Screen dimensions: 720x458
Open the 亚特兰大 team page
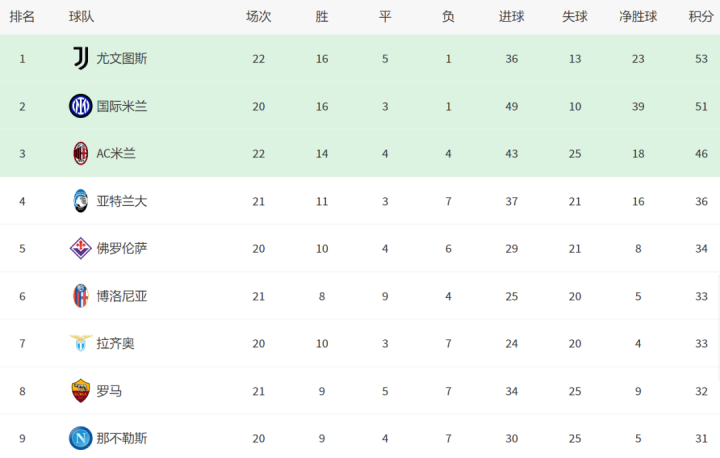click(x=122, y=201)
